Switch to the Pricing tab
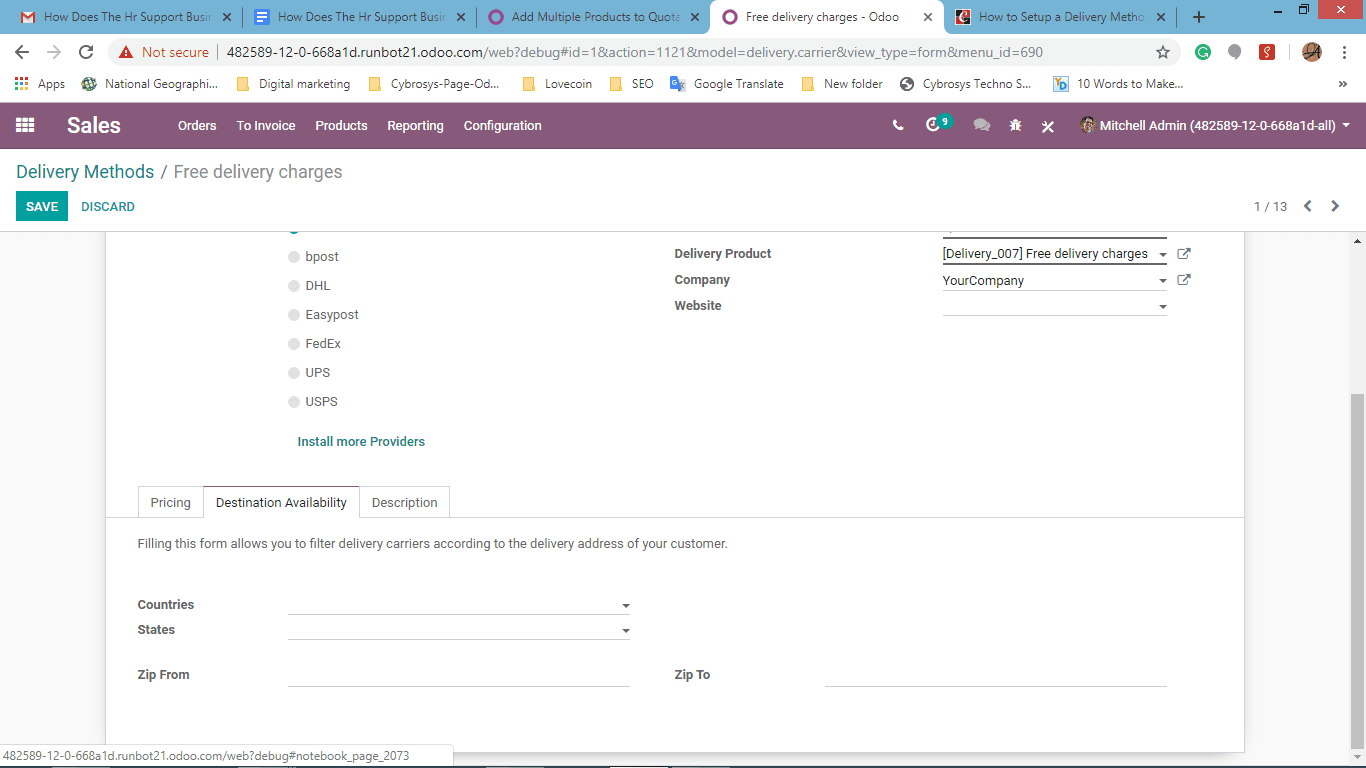The width and height of the screenshot is (1366, 768). click(x=171, y=502)
